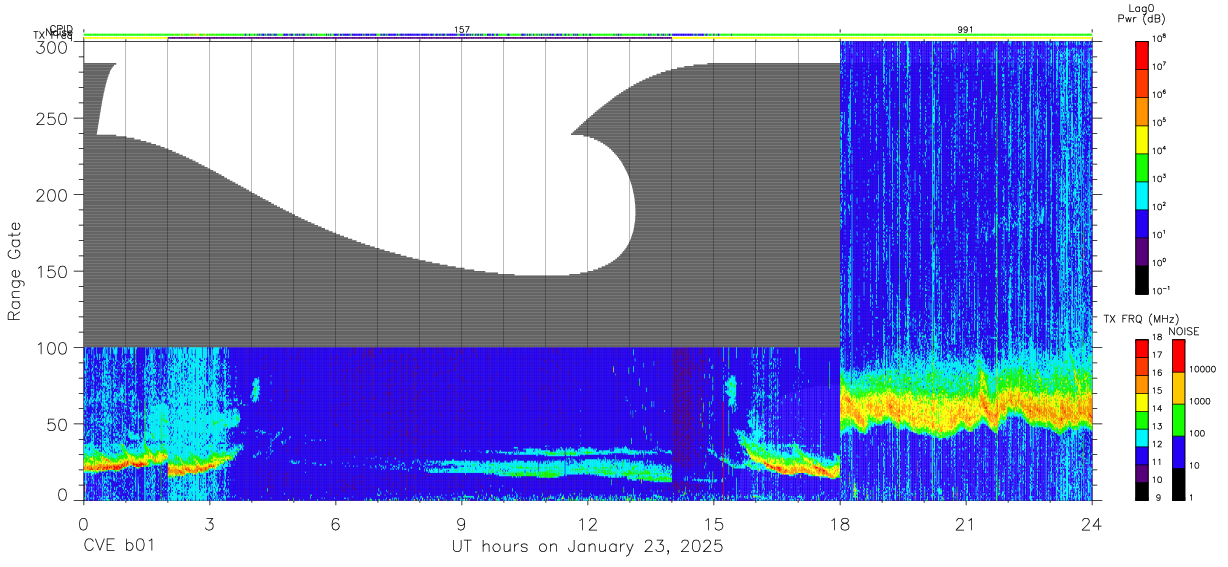Image resolution: width=1228 pixels, height=567 pixels.
Task: Click the cyan segment of Lag0 power colorbar
Action: tap(1142, 194)
